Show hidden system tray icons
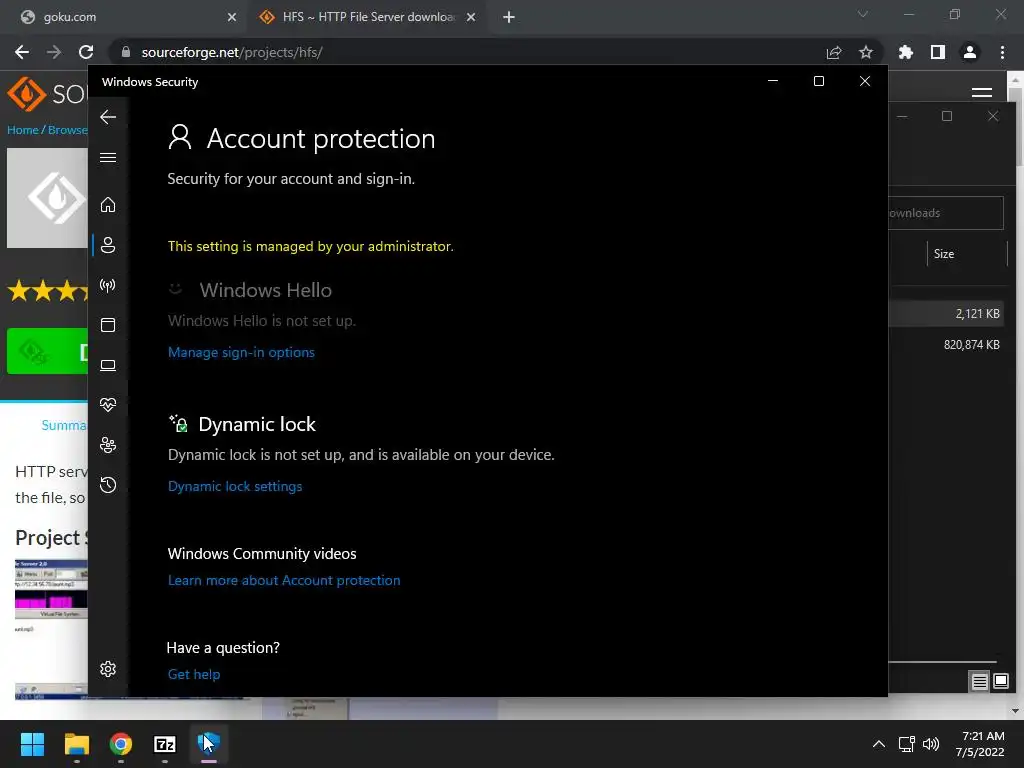1024x768 pixels. [x=879, y=744]
